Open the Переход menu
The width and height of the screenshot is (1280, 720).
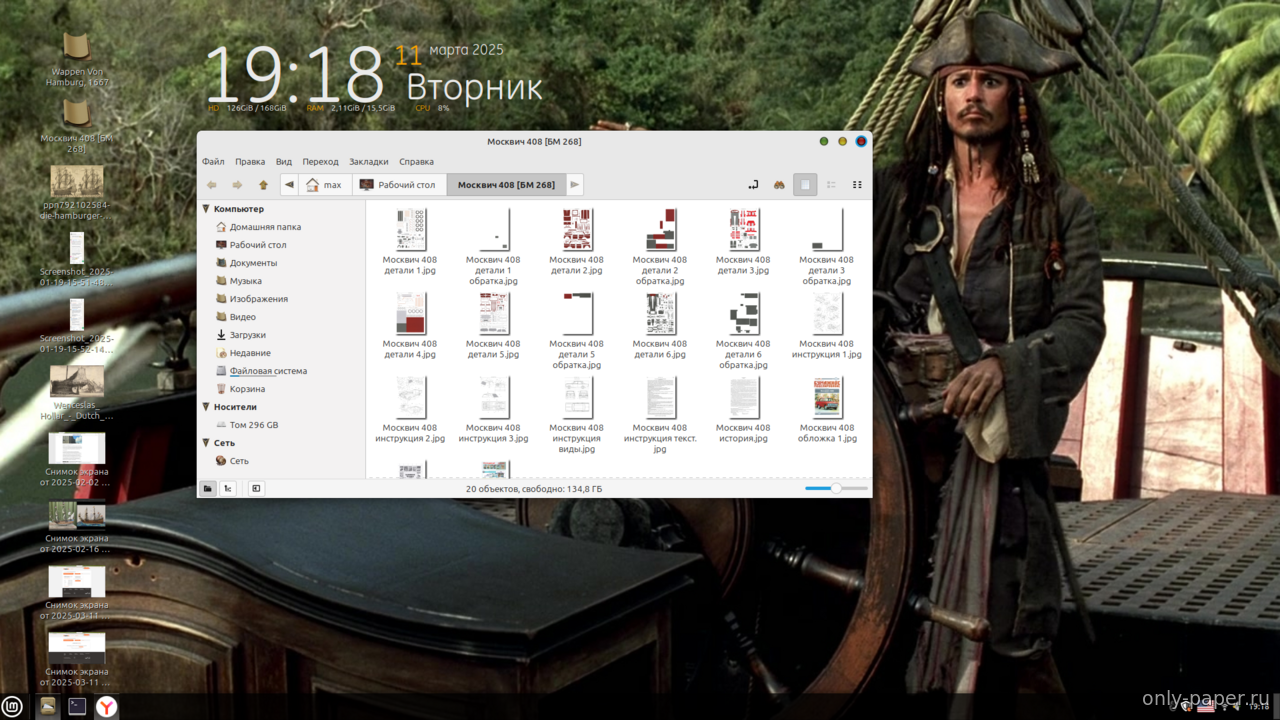point(320,162)
